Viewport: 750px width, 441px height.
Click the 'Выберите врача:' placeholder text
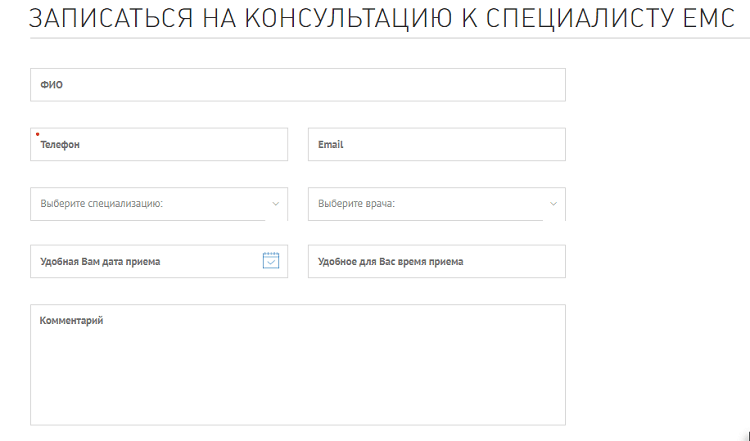tap(357, 204)
